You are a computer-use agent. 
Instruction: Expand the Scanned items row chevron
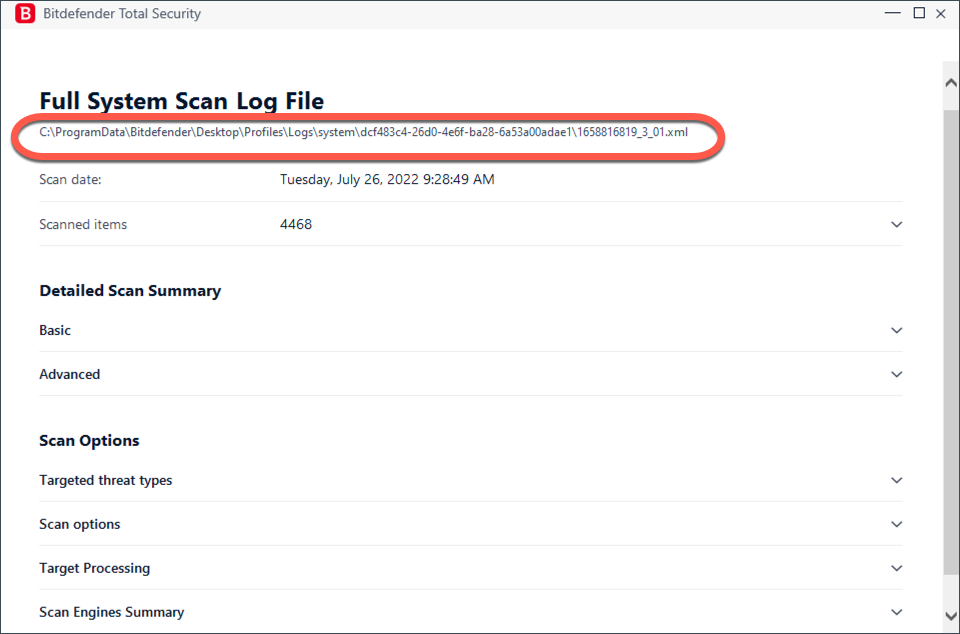pyautogui.click(x=896, y=225)
